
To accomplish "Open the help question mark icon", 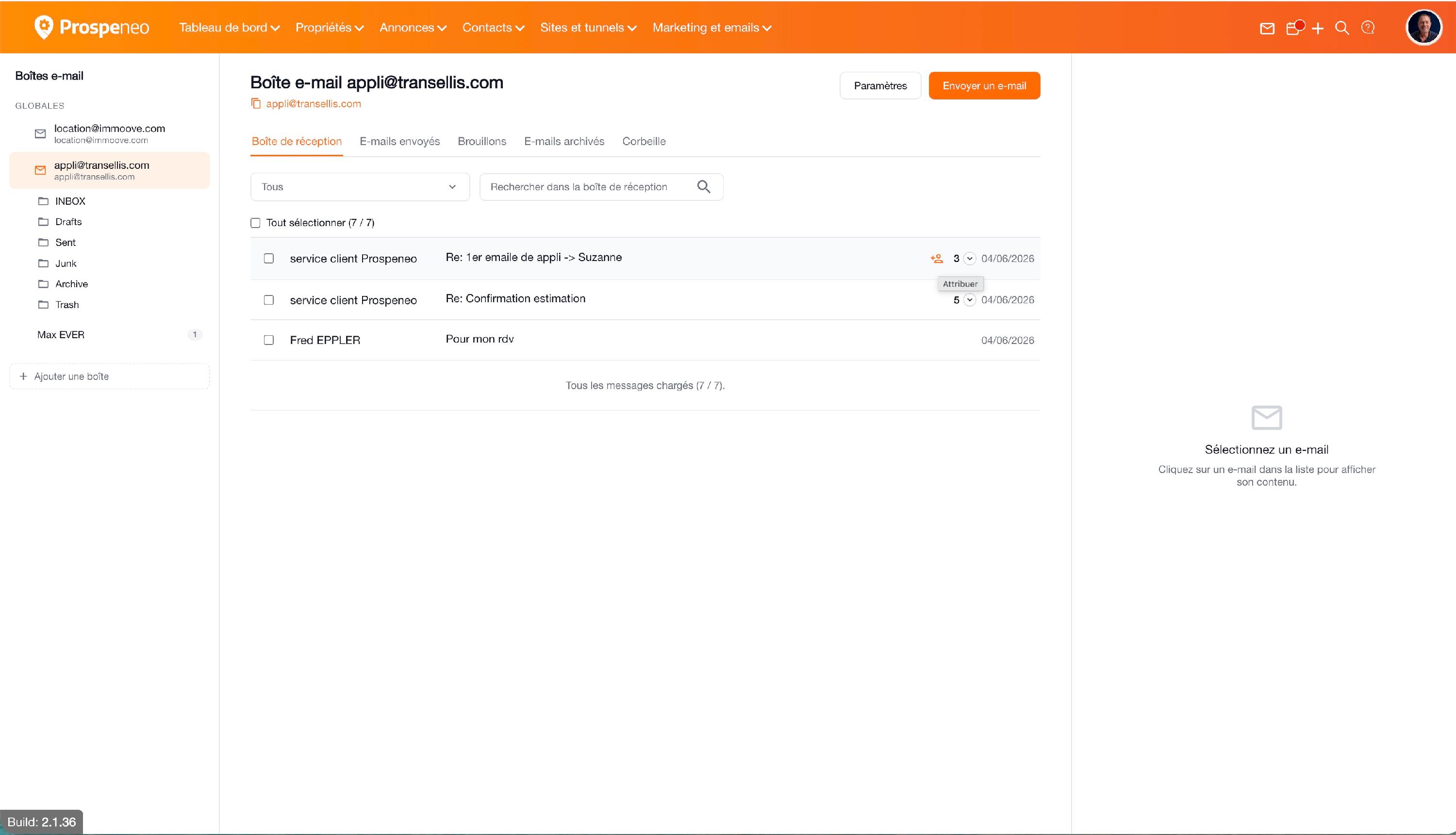I will pyautogui.click(x=1368, y=28).
